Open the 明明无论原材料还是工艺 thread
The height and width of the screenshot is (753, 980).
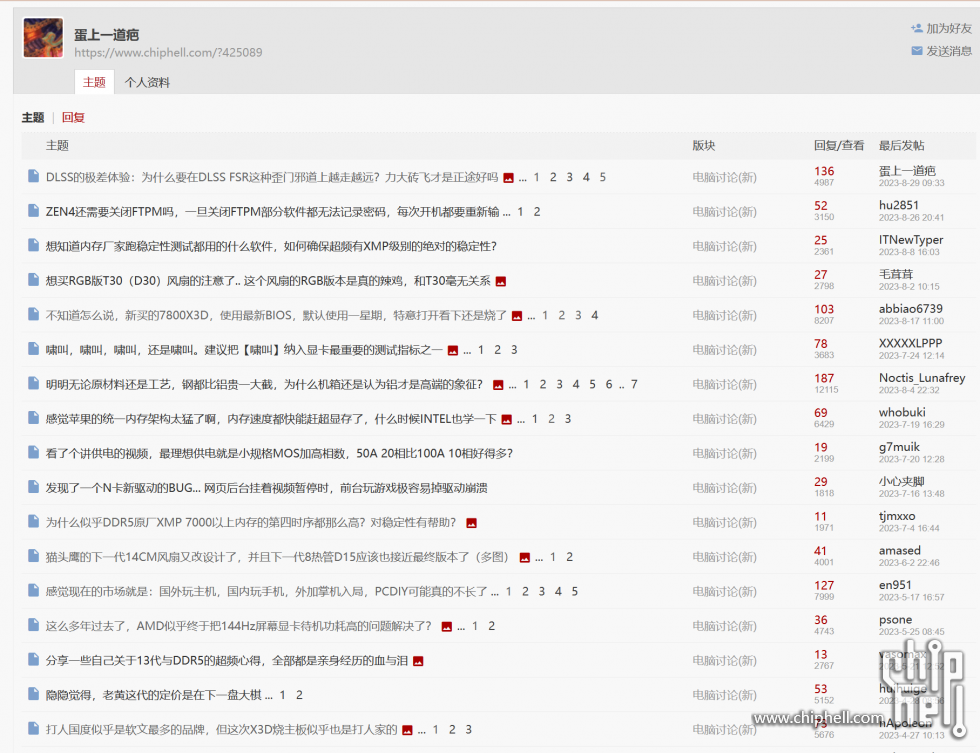(264, 384)
